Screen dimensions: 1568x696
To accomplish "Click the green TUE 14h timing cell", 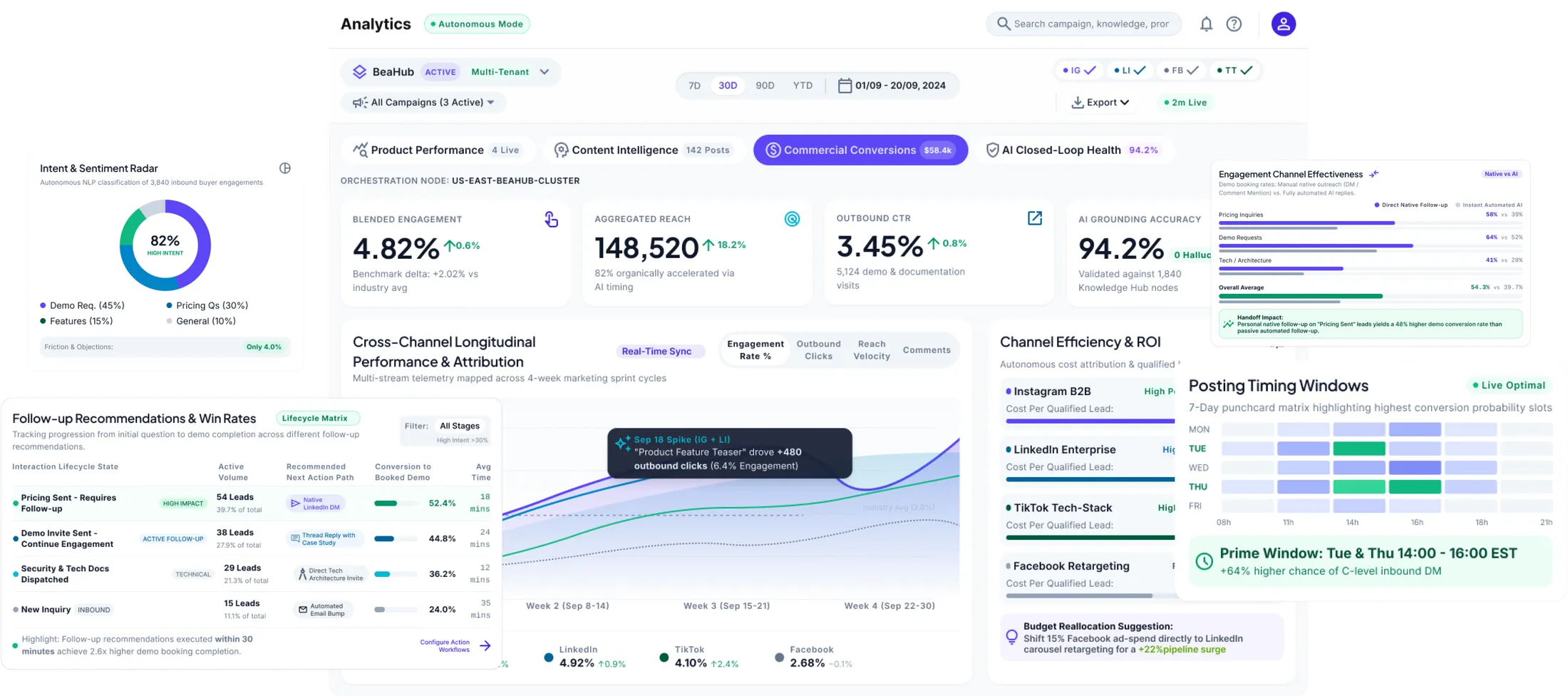I will (1358, 449).
